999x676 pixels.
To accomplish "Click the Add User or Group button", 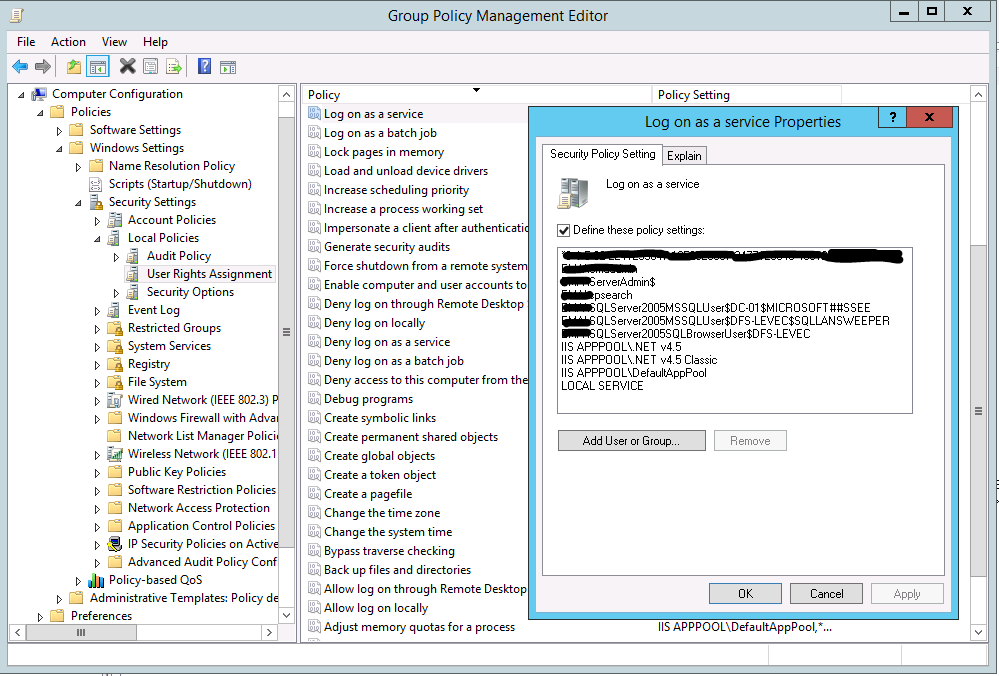I will [631, 441].
